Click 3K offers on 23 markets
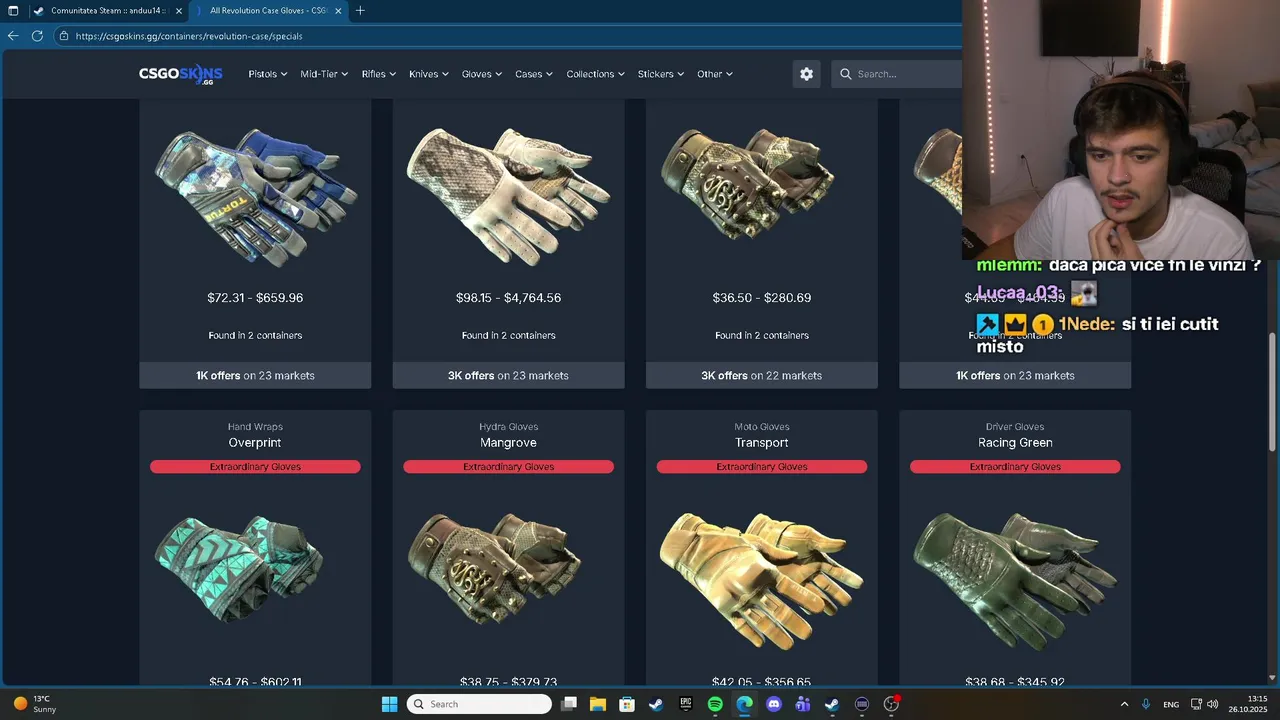Image resolution: width=1280 pixels, height=720 pixels. tap(508, 376)
